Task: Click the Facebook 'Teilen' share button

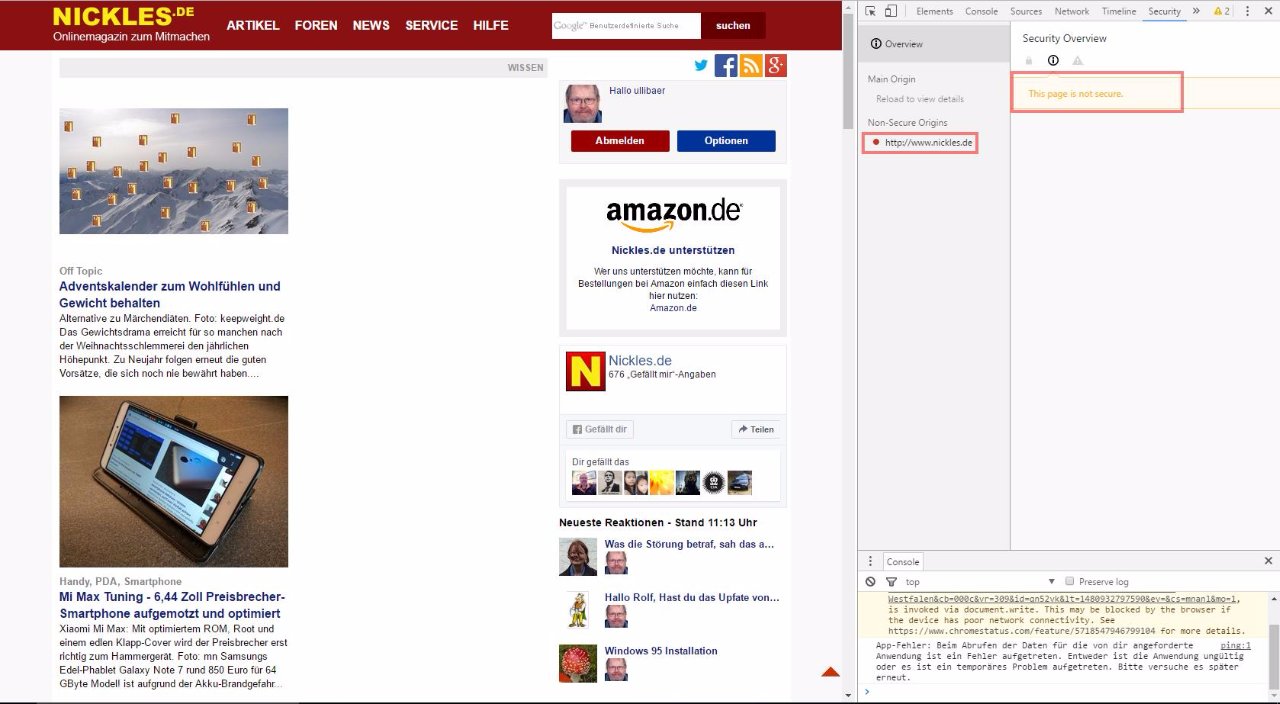Action: [756, 429]
